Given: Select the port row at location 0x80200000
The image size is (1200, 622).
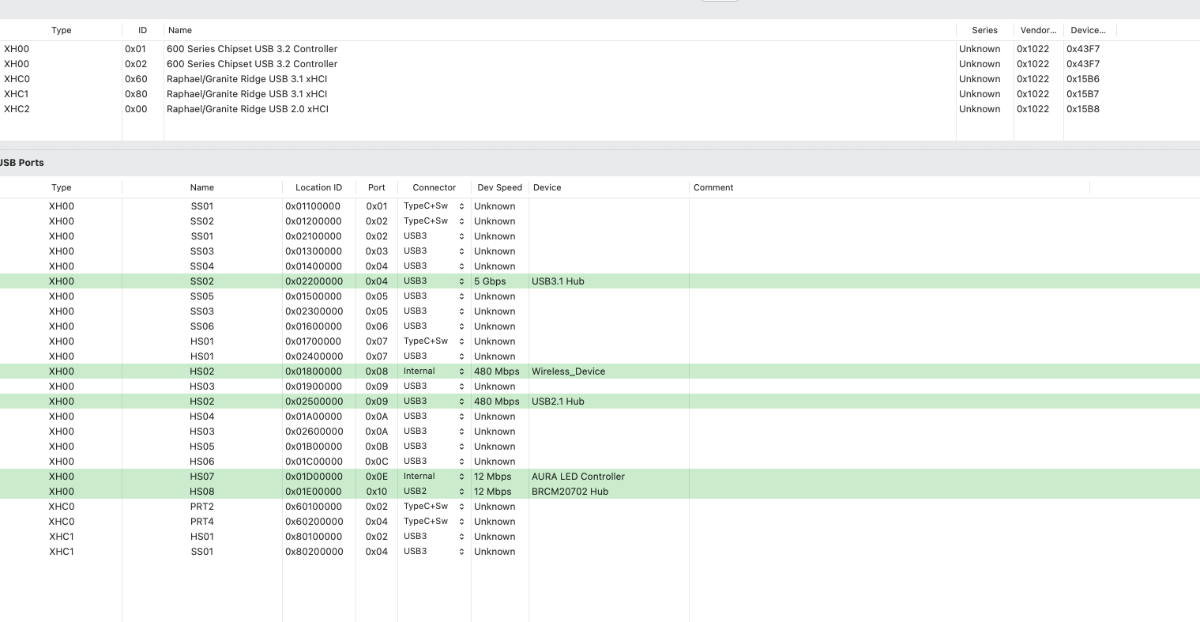Looking at the screenshot, I should (x=313, y=551).
